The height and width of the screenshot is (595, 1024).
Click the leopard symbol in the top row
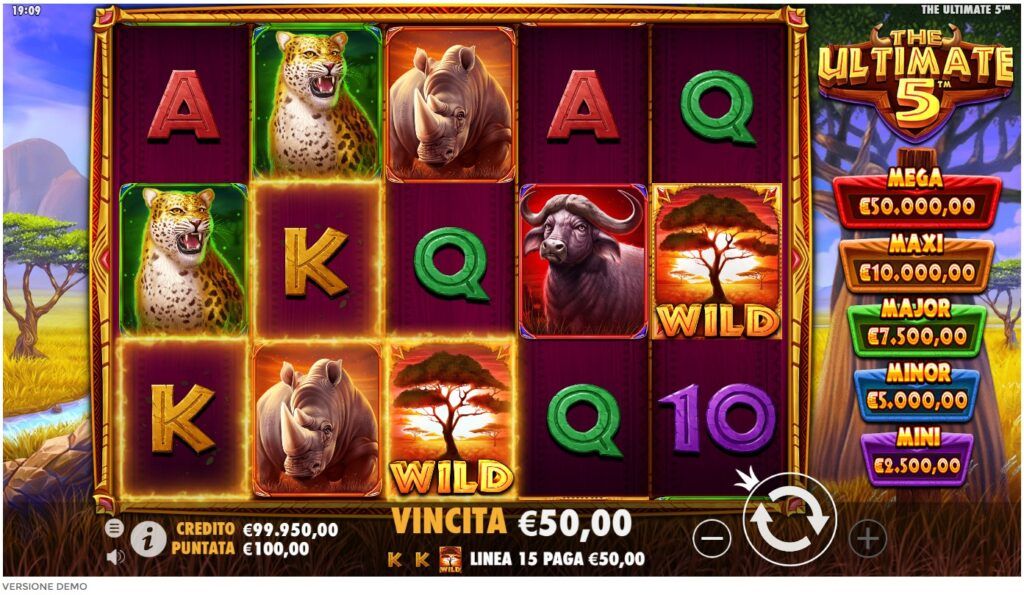point(317,103)
